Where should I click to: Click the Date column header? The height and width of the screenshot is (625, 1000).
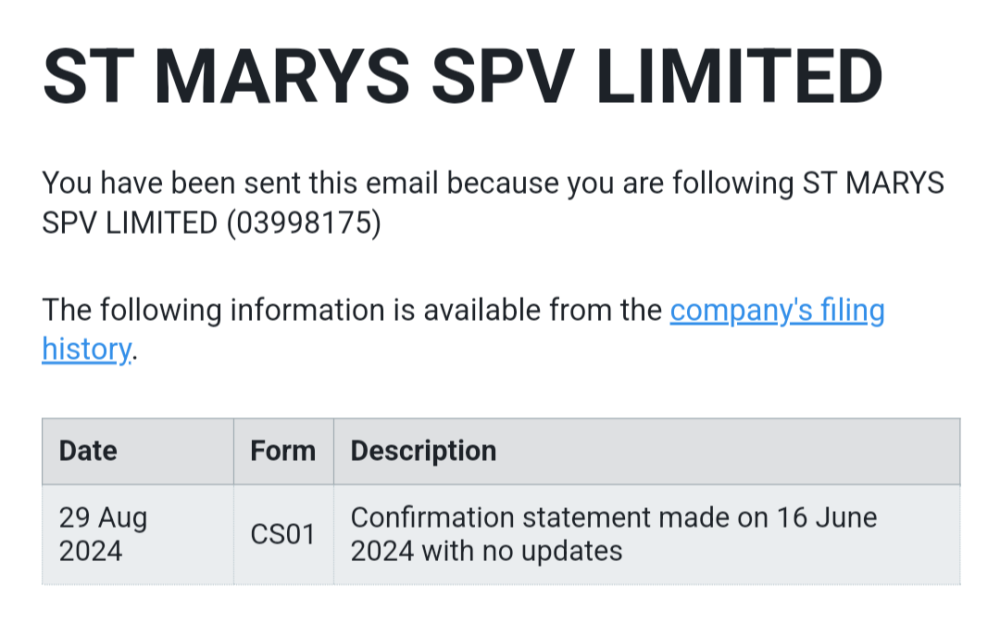[88, 451]
